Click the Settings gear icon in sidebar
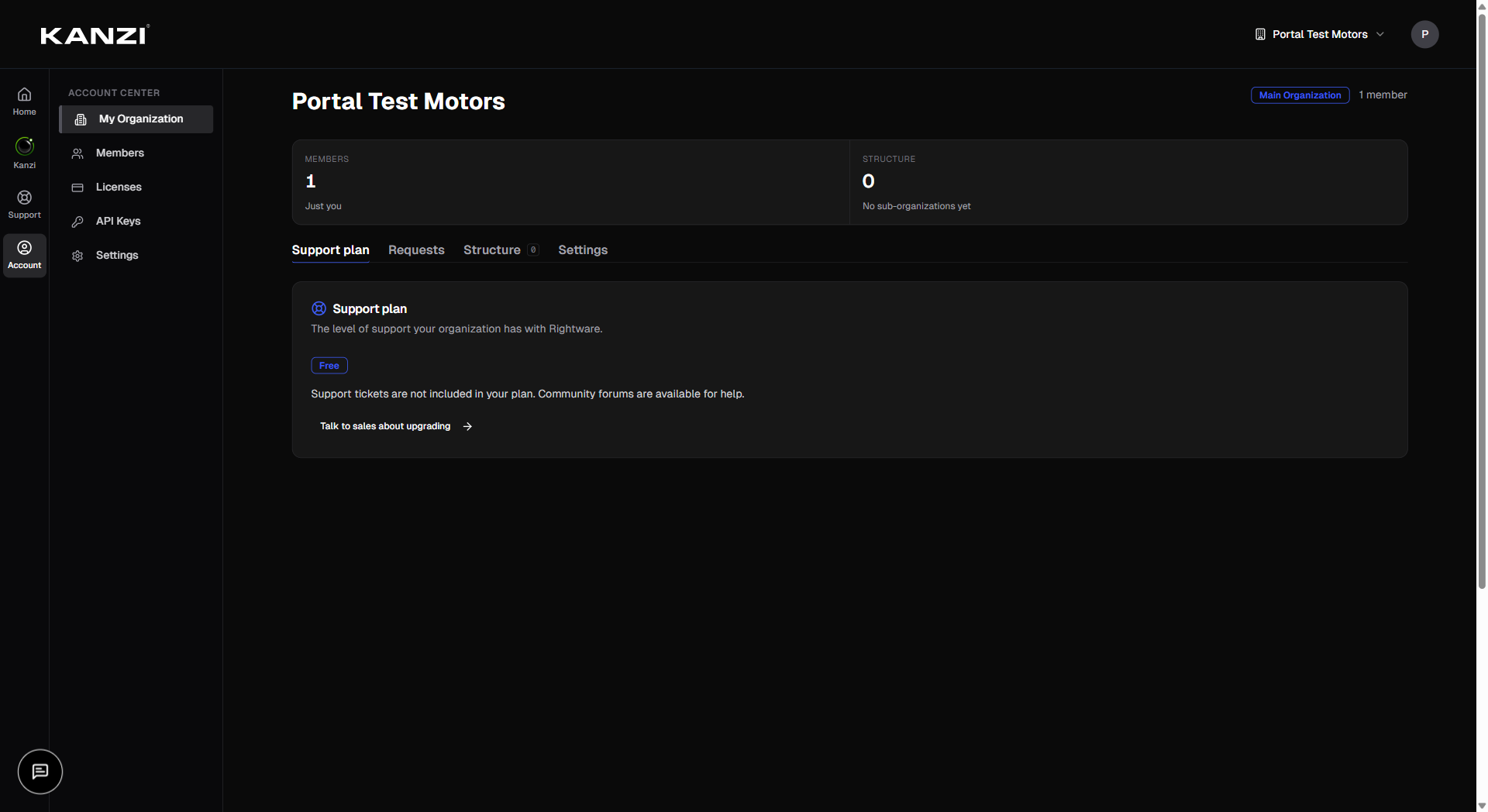Screen dimensions: 1488x812 [77, 256]
